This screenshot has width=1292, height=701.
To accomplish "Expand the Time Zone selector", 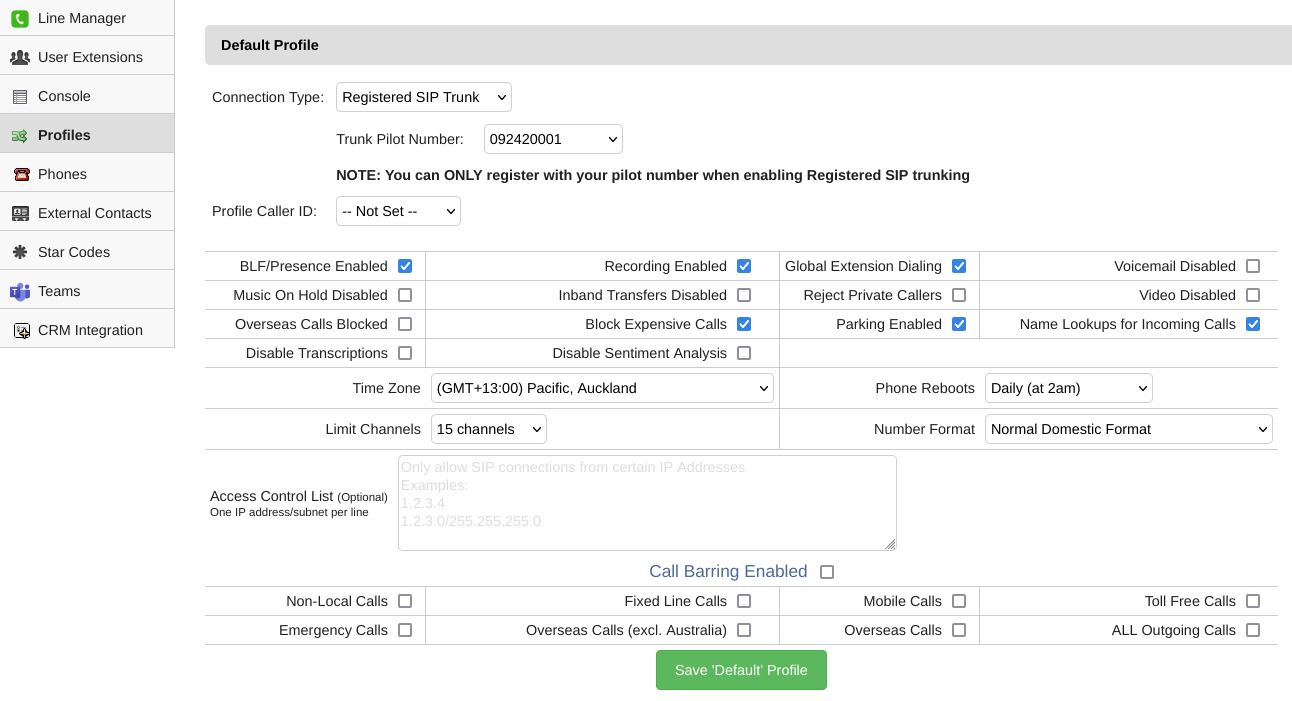I will [x=602, y=388].
